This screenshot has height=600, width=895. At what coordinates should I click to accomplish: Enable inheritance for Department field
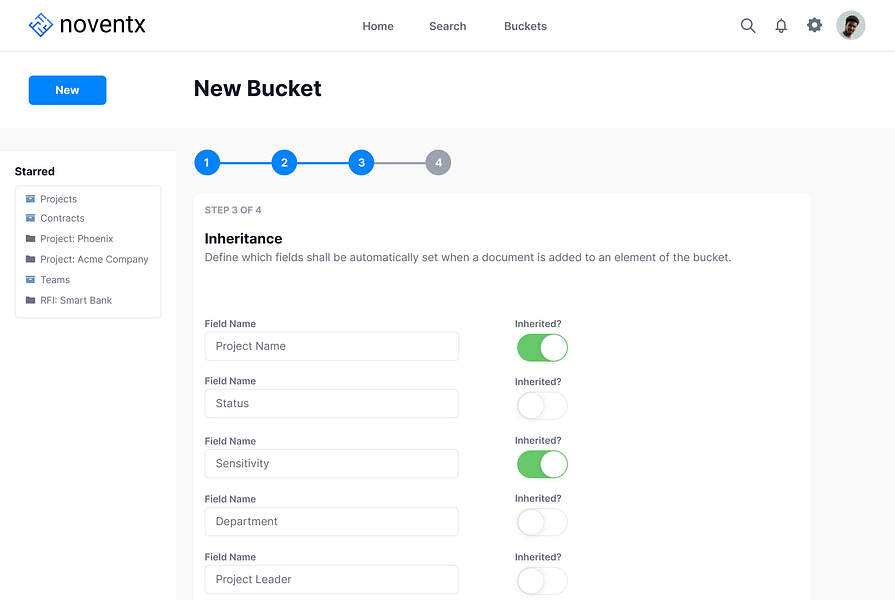coord(542,522)
